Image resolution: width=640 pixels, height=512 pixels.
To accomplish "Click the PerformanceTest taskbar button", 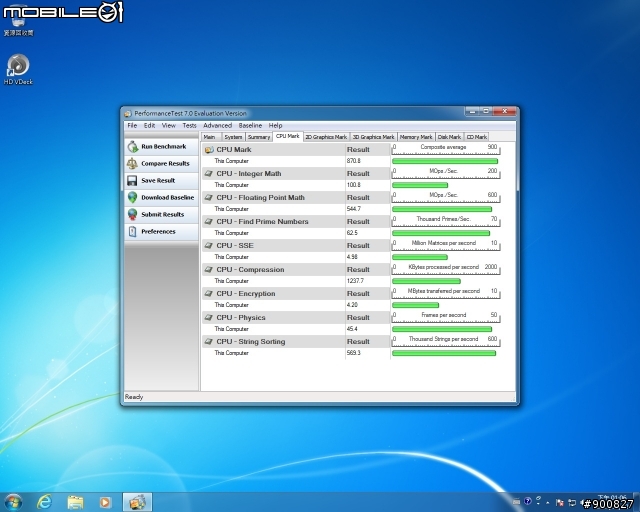I will tap(138, 502).
